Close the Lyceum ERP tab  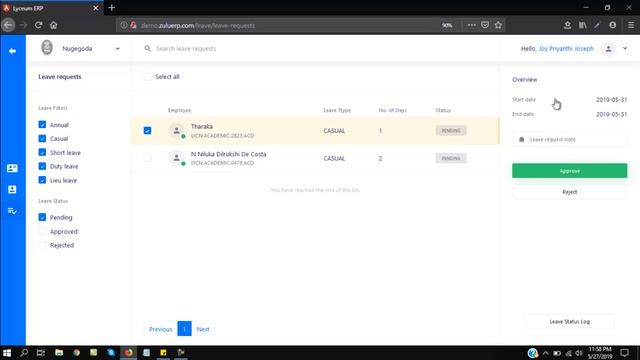pyautogui.click(x=96, y=8)
